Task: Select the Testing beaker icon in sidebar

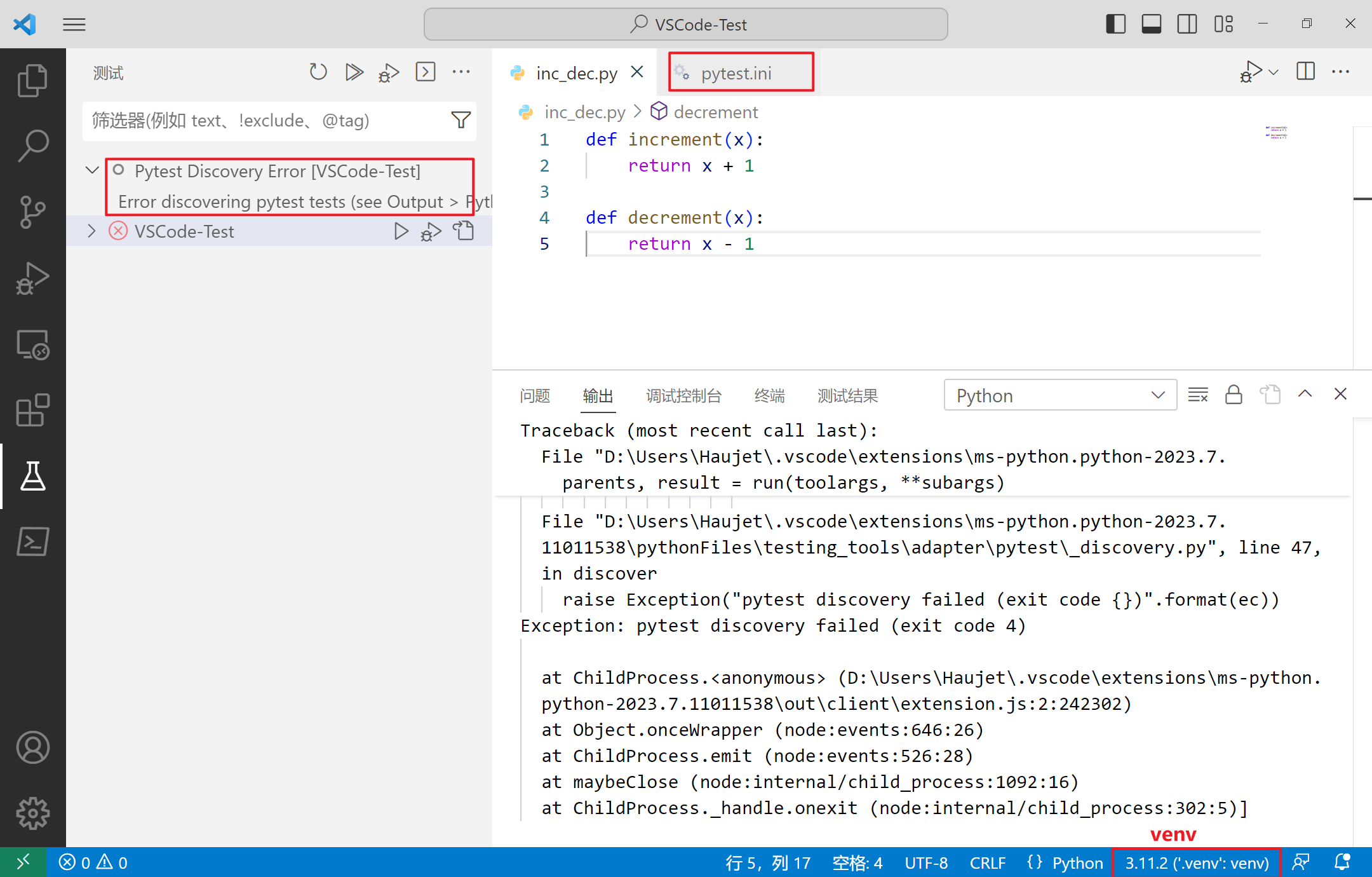Action: pyautogui.click(x=32, y=477)
